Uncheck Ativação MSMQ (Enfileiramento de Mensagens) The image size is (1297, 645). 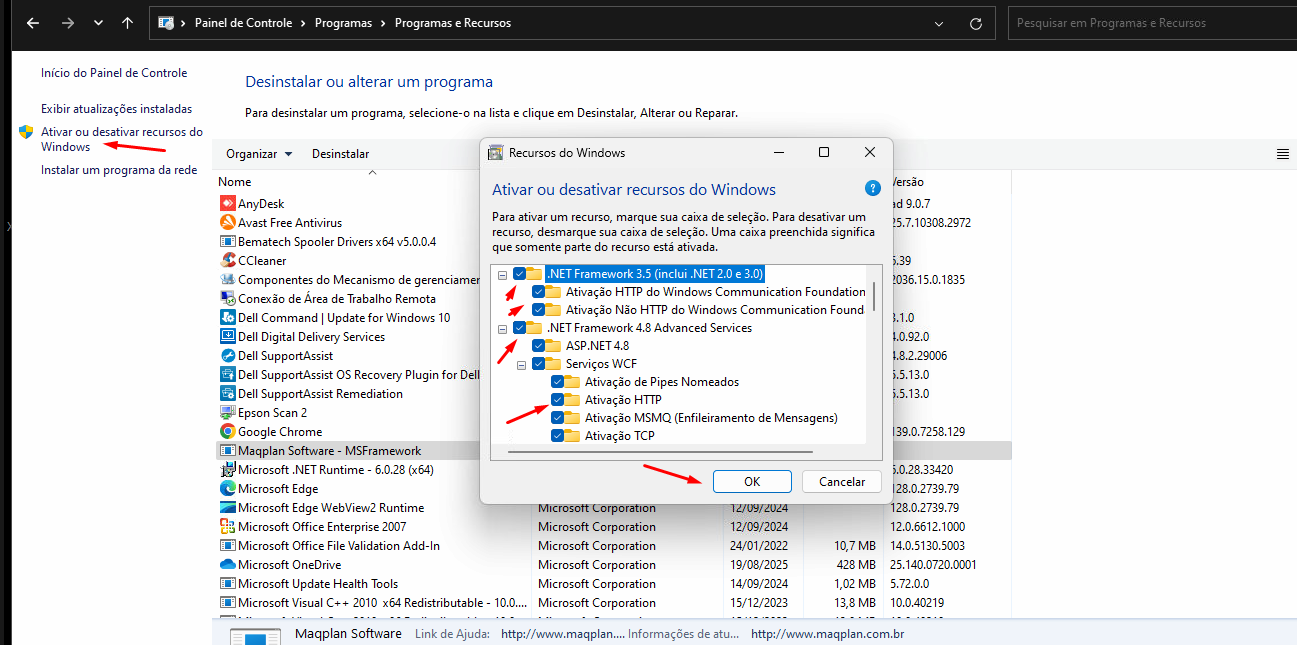[x=558, y=418]
